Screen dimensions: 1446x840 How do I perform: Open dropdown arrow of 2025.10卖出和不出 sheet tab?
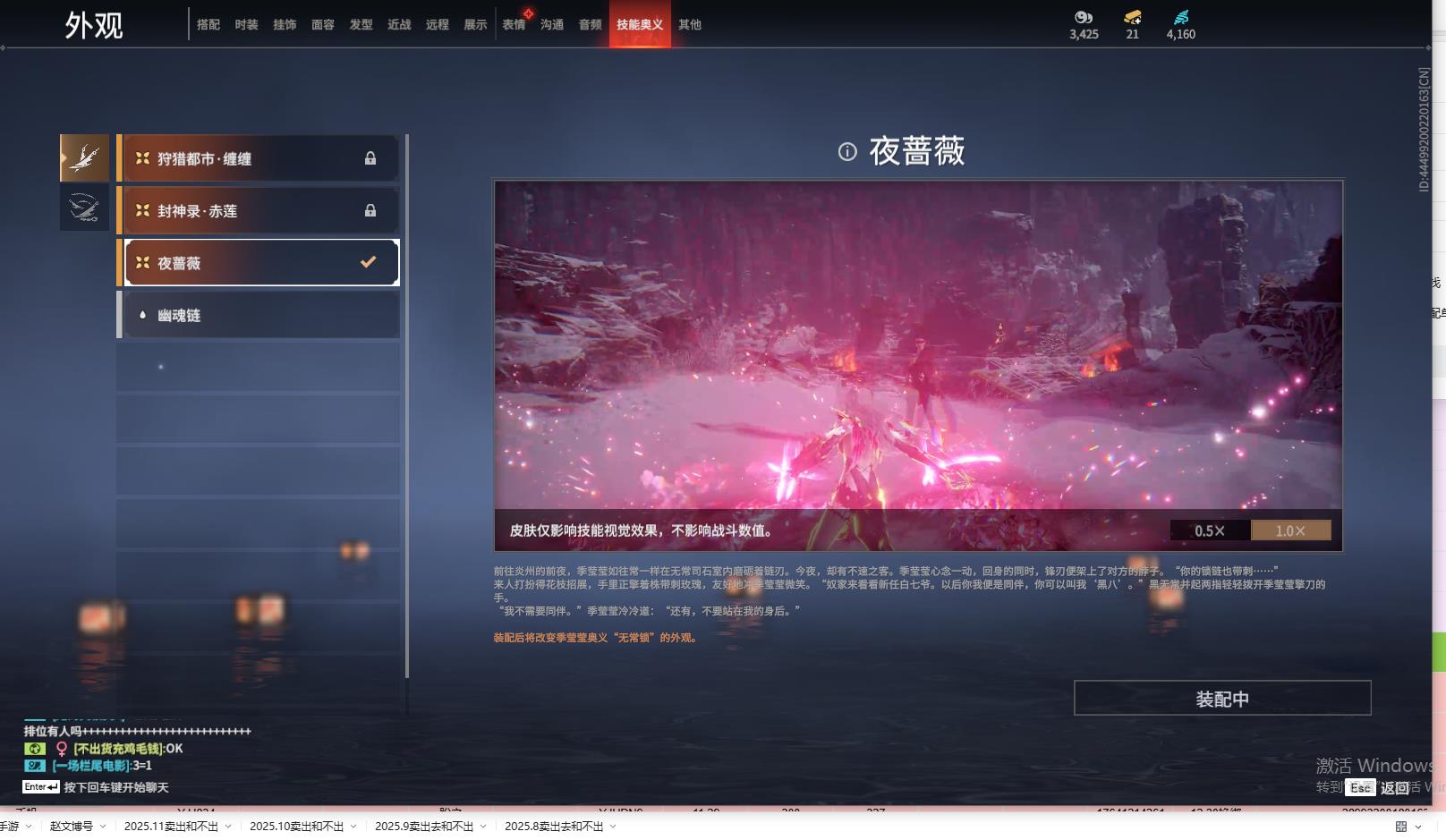353,827
